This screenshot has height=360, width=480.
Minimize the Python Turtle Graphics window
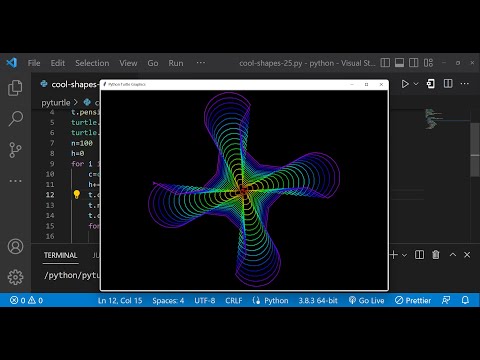352,84
